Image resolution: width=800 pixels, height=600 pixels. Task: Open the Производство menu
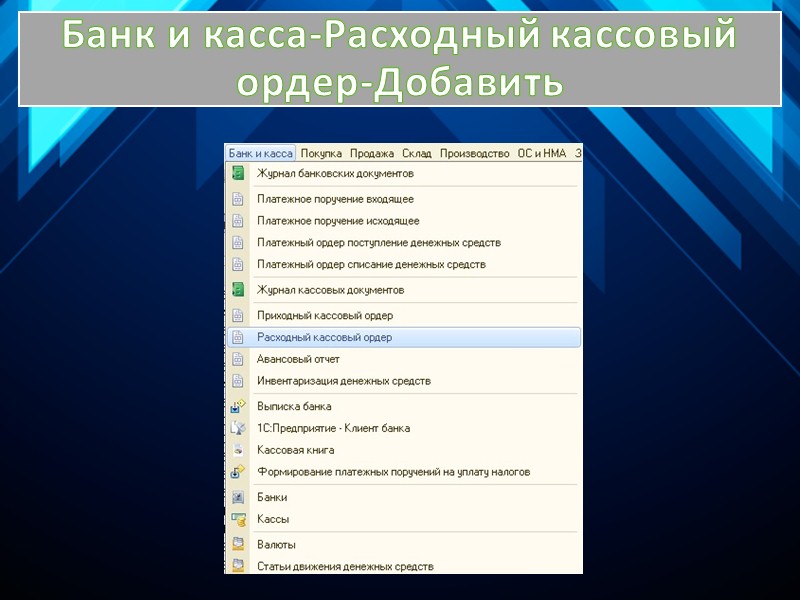coord(474,153)
